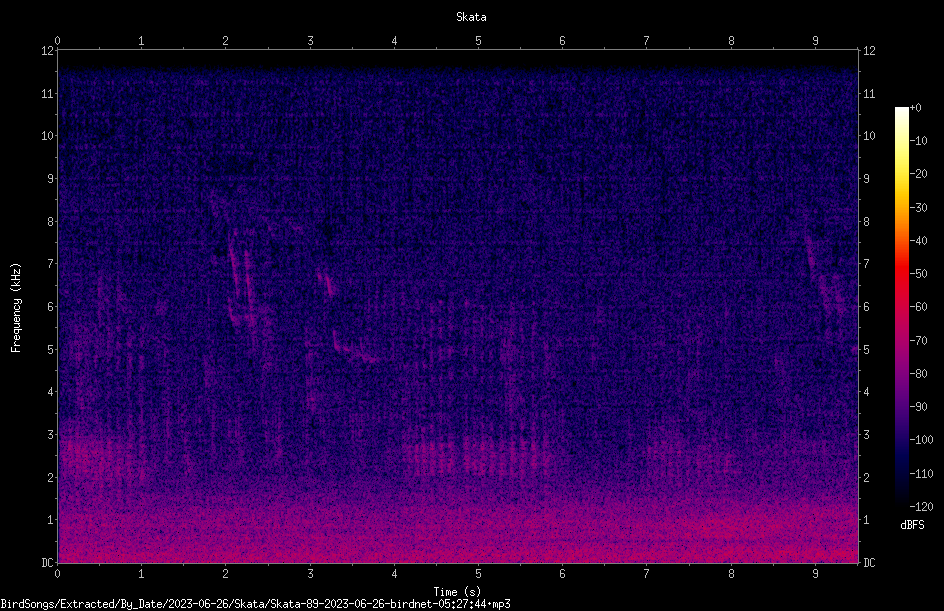Click the "12" tick on the right frequency axis
944x611 pixels.
(869, 51)
